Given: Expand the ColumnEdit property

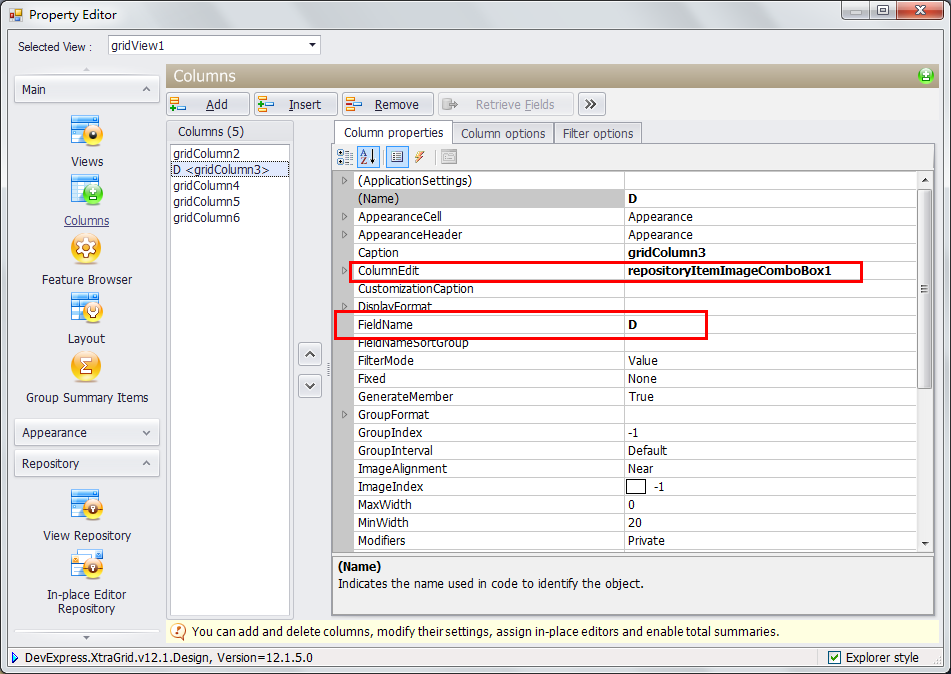Looking at the screenshot, I should (x=344, y=271).
